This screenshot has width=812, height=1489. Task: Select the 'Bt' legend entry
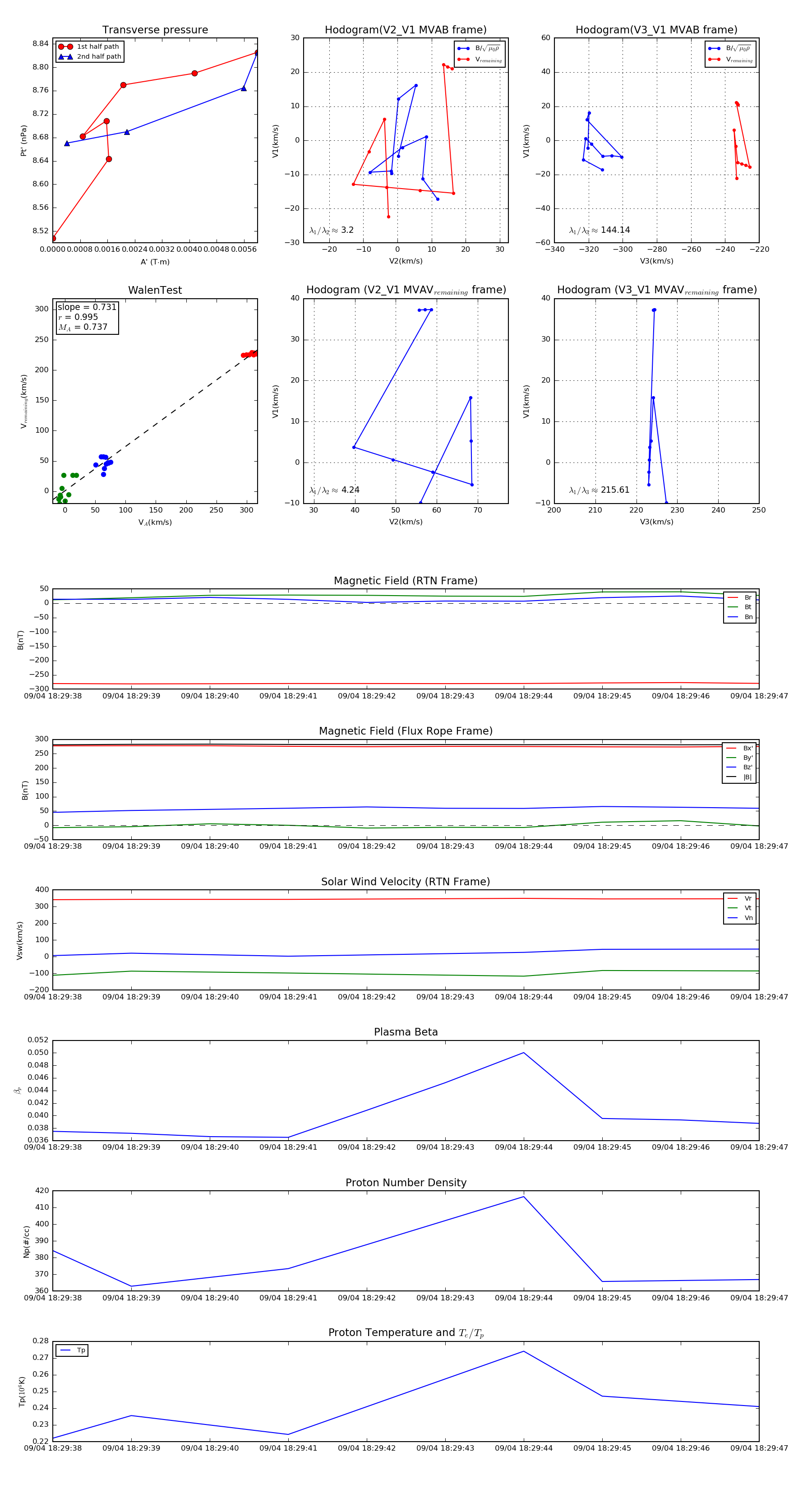(740, 607)
